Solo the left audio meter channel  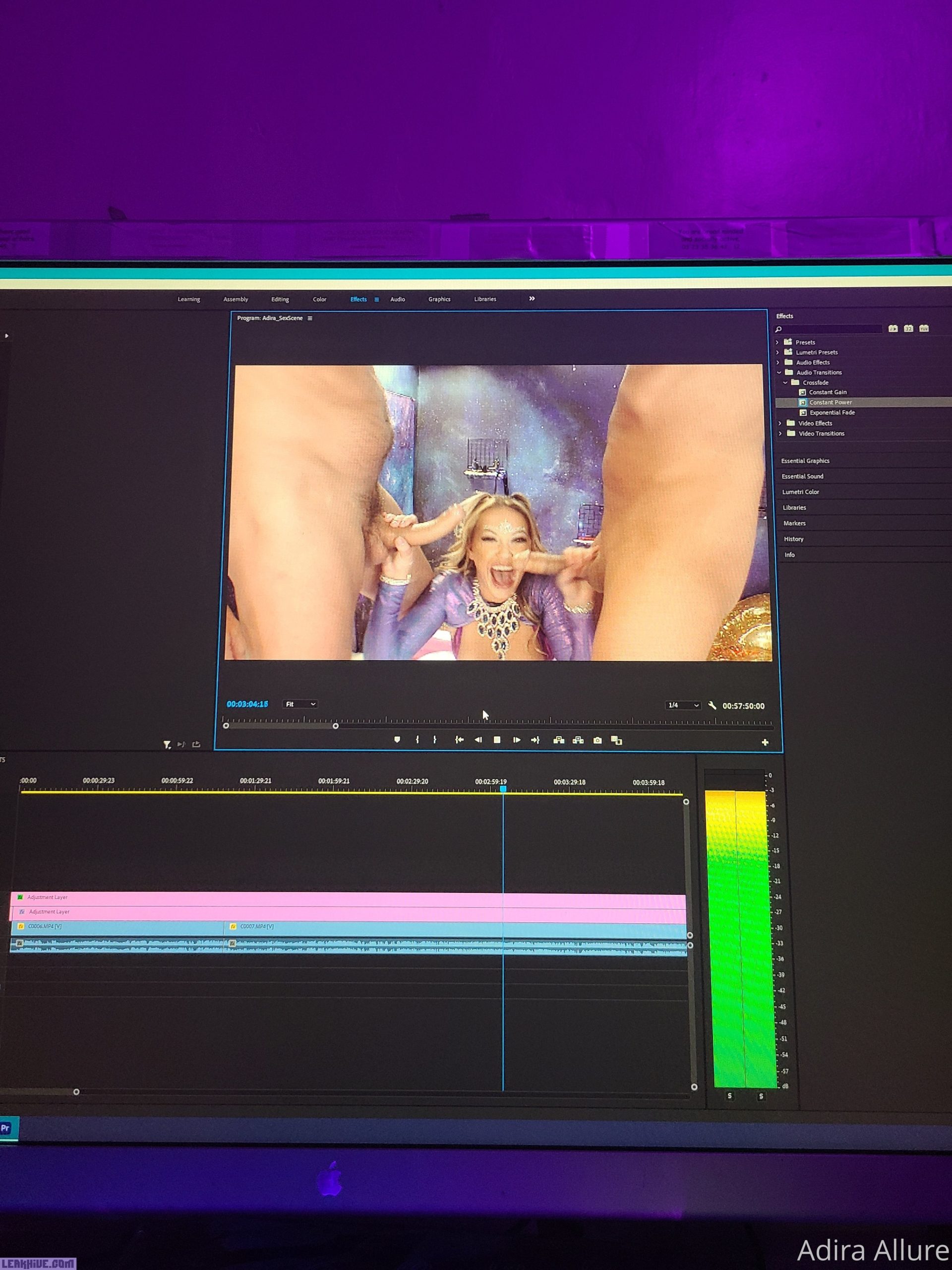[x=730, y=1095]
